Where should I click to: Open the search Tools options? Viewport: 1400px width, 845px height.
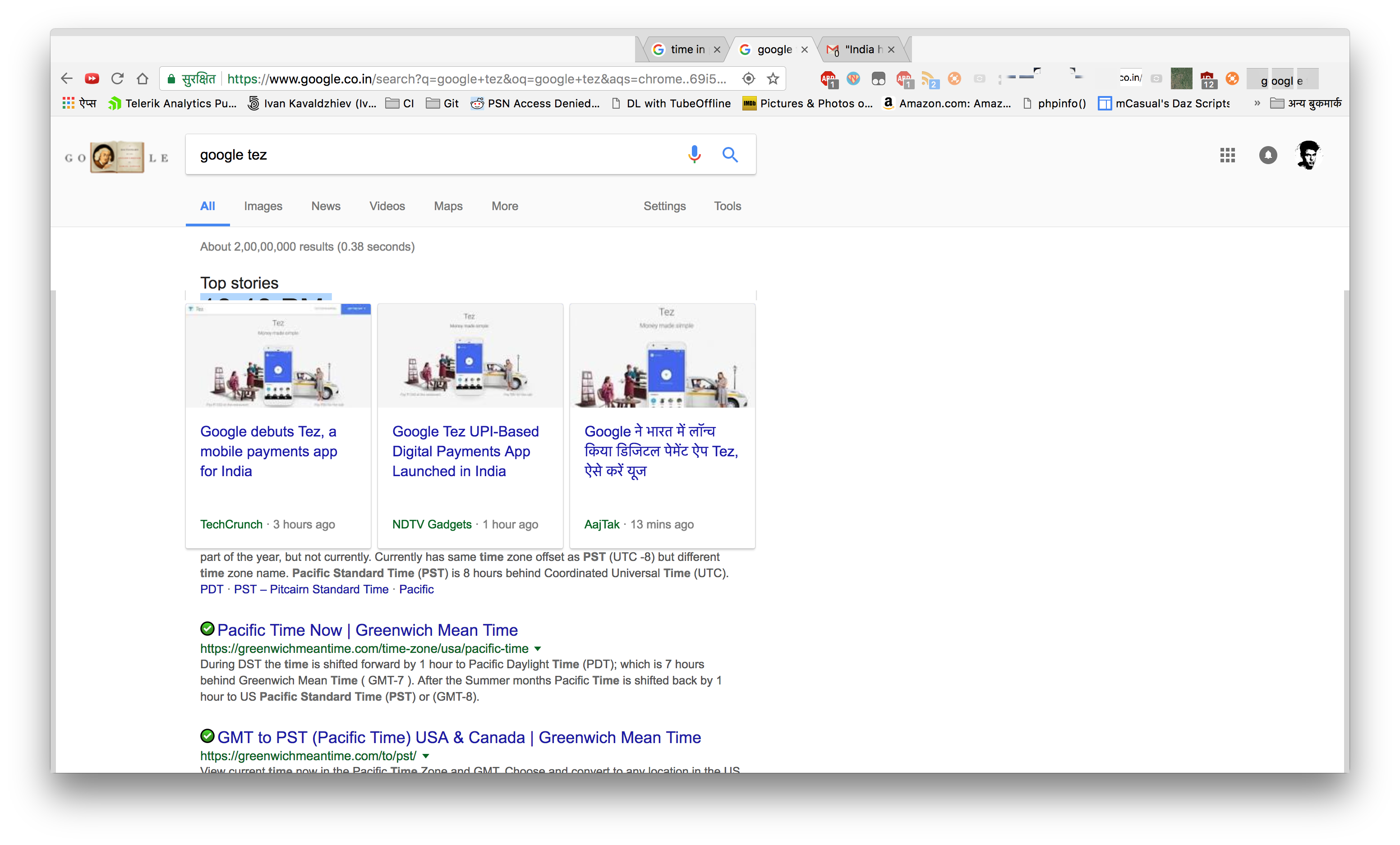727,206
